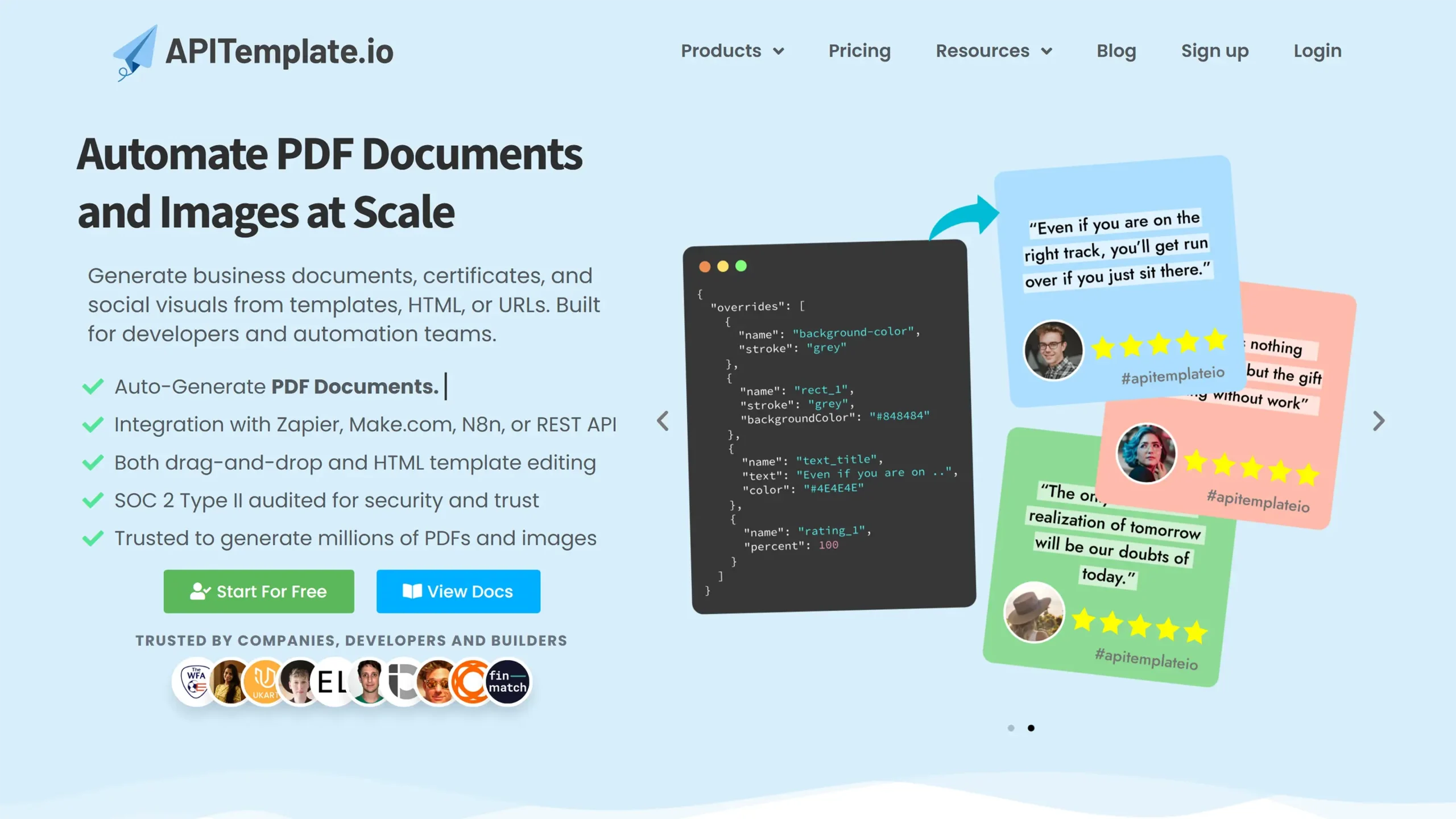The image size is (1456, 819).
Task: Click the fin match logo avatar
Action: point(508,681)
